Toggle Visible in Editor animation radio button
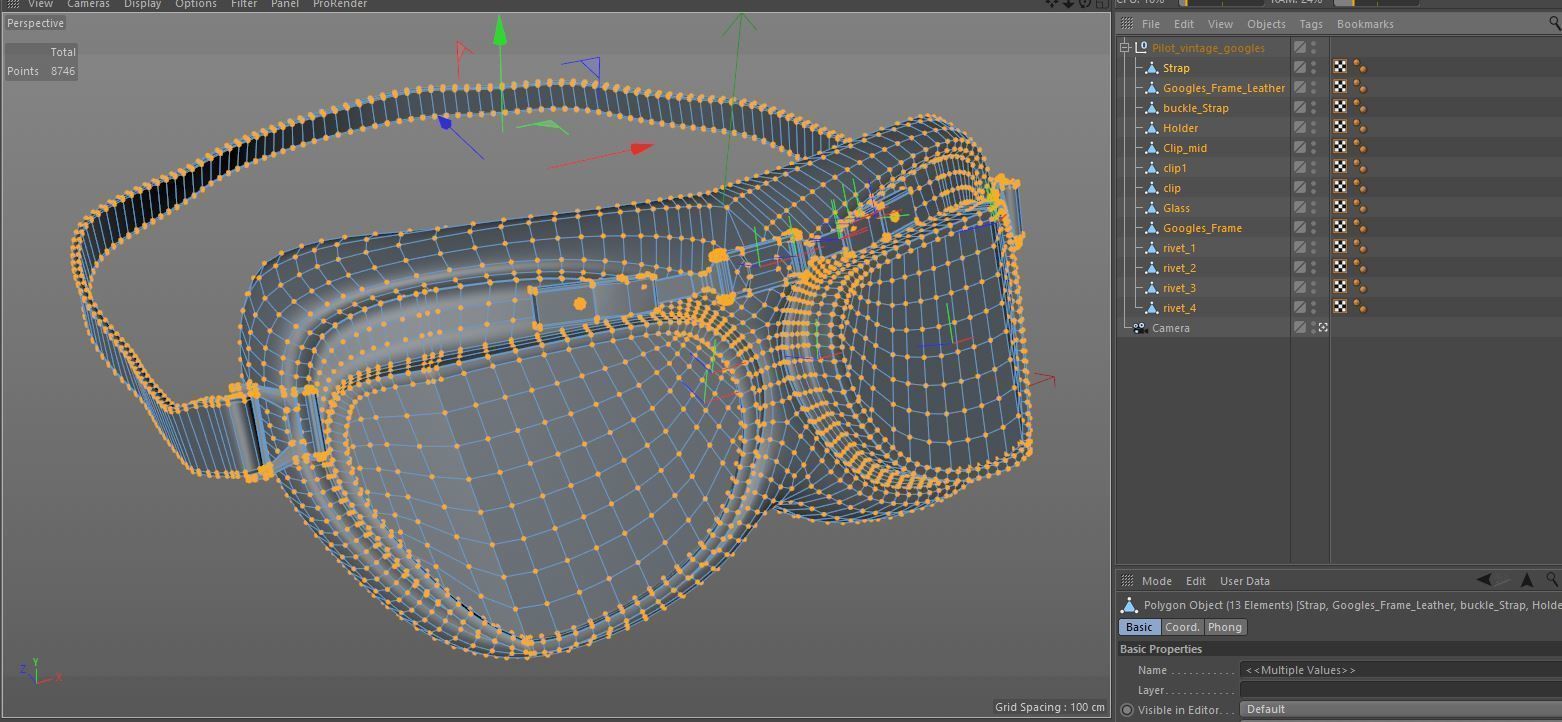Screen dimensions: 1562x722 tap(1127, 710)
